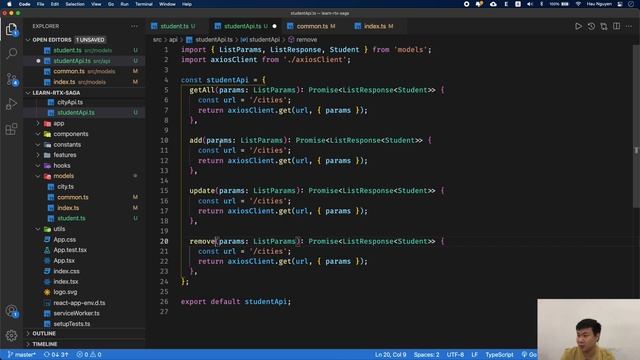Open the Help menu

[187, 4]
